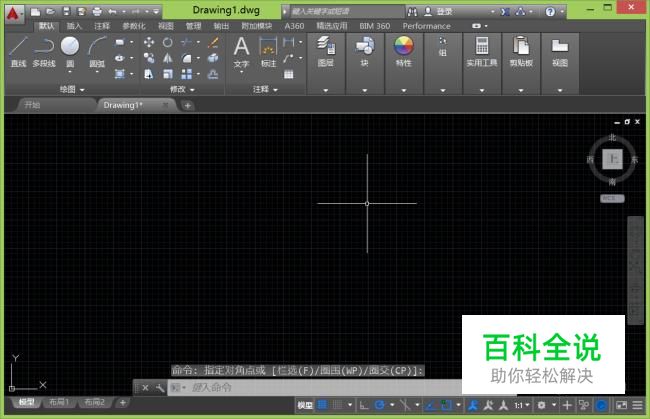Open the 1:1 annotation scale dropdown
650x419 pixels.
tap(521, 405)
